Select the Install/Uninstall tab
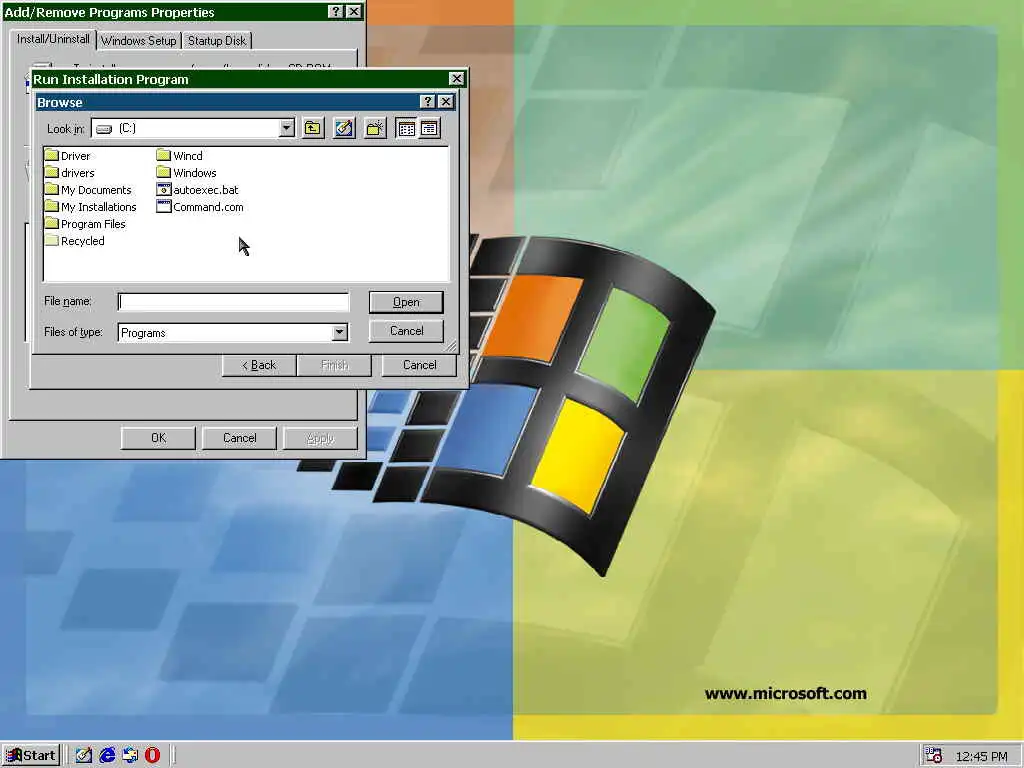This screenshot has width=1024, height=768. tap(53, 39)
